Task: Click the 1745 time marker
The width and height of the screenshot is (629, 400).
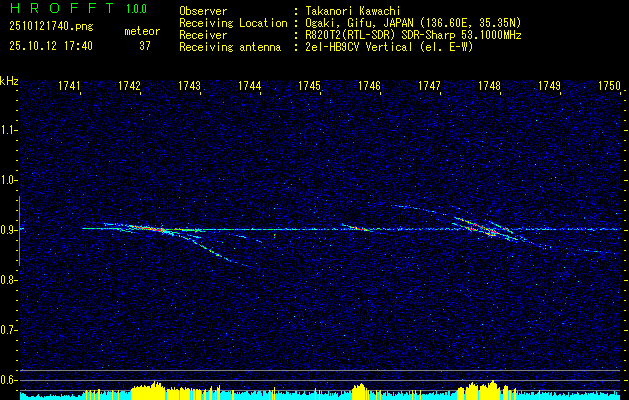Action: point(310,86)
